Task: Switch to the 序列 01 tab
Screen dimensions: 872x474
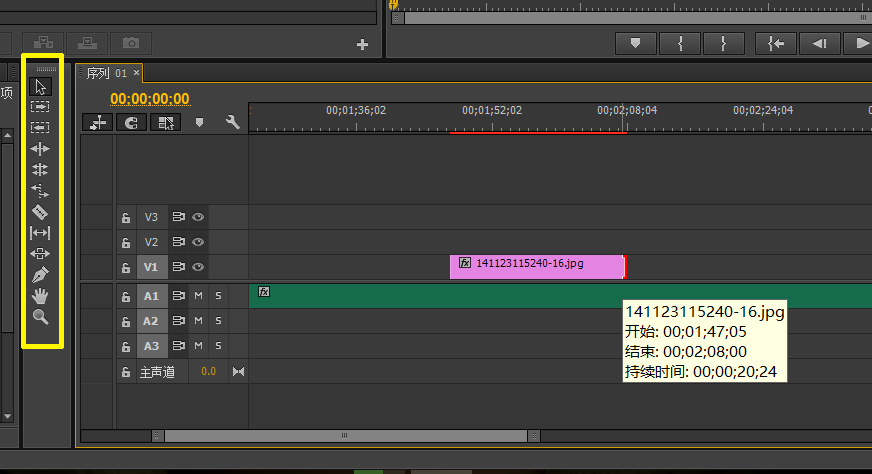Action: pyautogui.click(x=107, y=73)
